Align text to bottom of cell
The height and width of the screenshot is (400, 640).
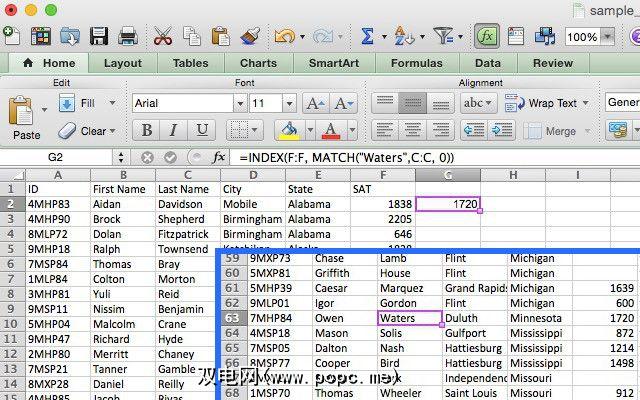coord(440,103)
